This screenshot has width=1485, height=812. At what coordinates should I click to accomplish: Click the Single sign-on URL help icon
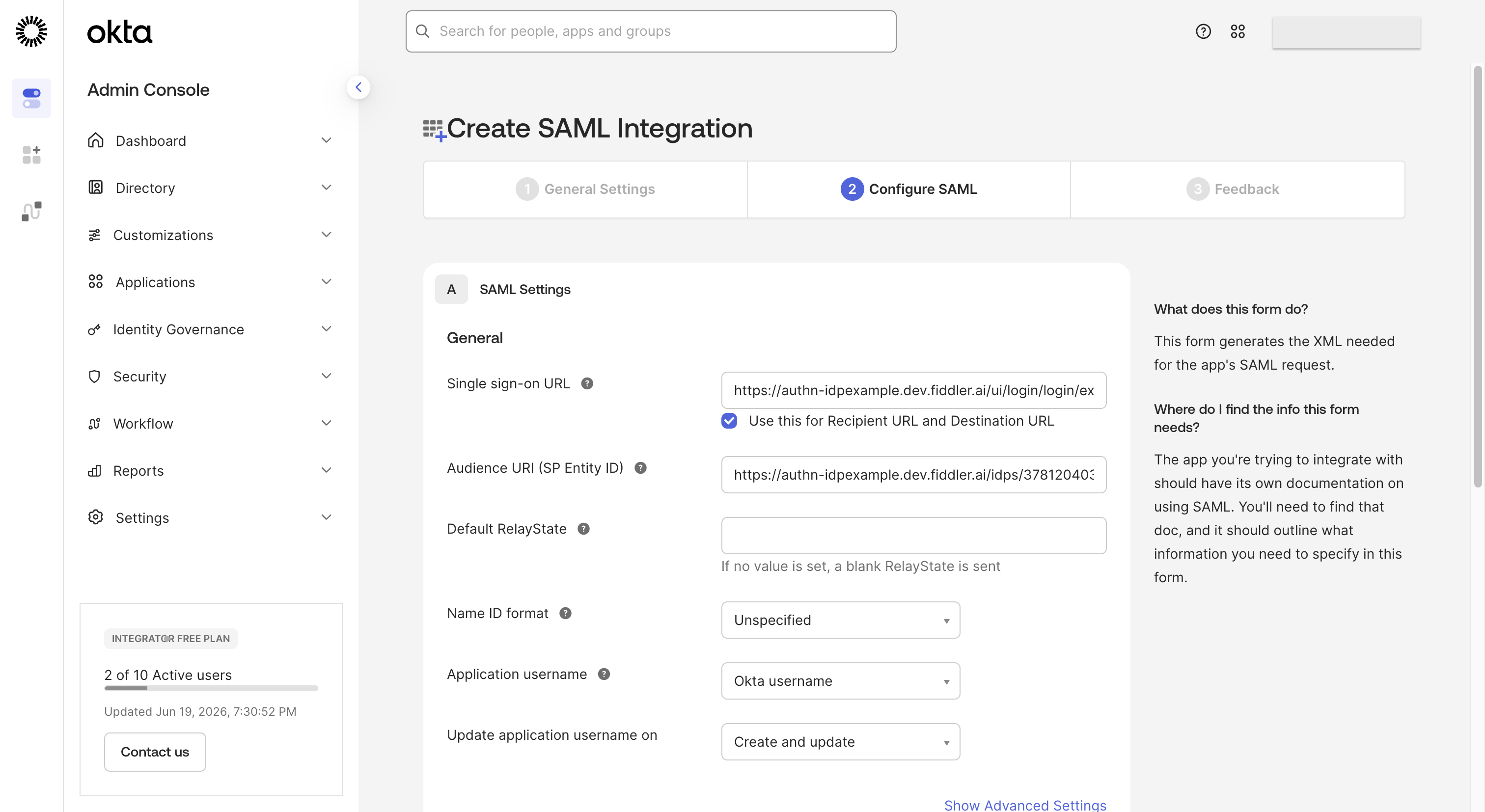click(x=587, y=383)
